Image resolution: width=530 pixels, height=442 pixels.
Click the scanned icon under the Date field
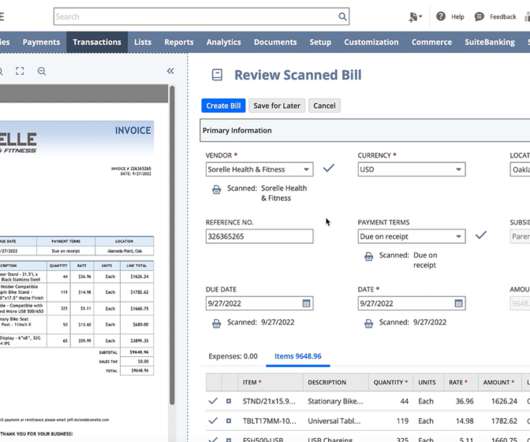coord(368,323)
